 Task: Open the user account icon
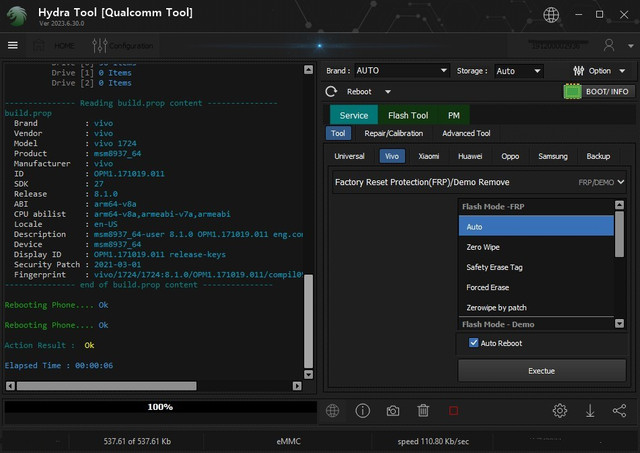pos(609,45)
